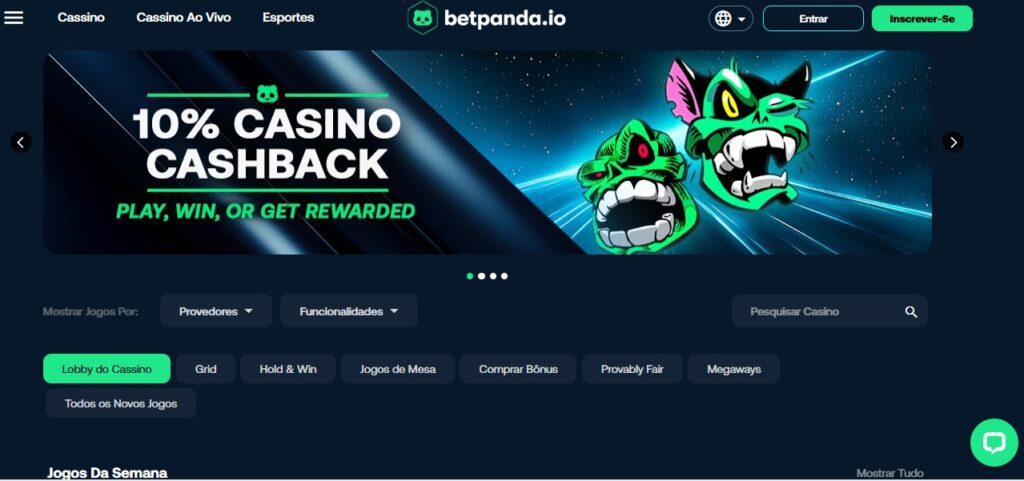
Task: Open the live chat bubble
Action: click(994, 442)
